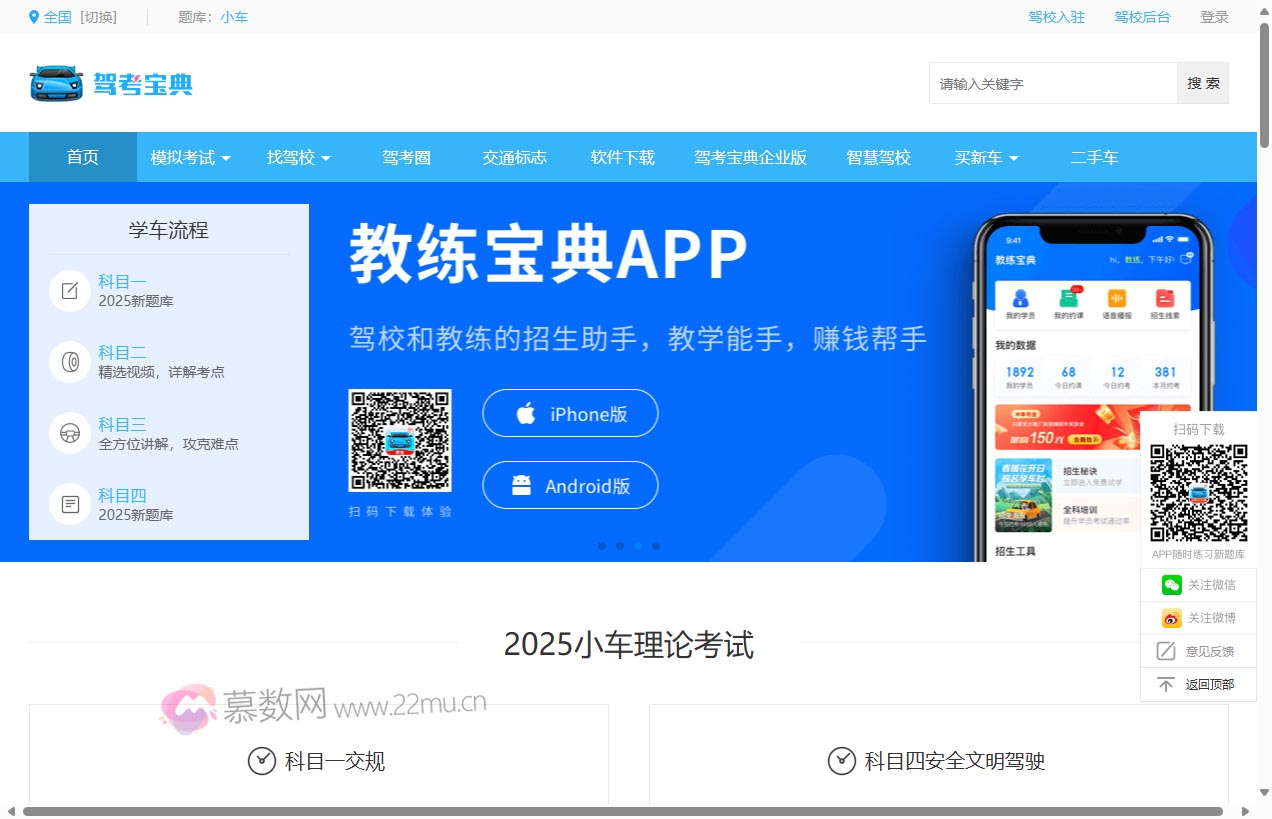Image resolution: width=1272 pixels, height=819 pixels.
Task: Click the 驾考宝典 car logo icon
Action: pos(55,83)
